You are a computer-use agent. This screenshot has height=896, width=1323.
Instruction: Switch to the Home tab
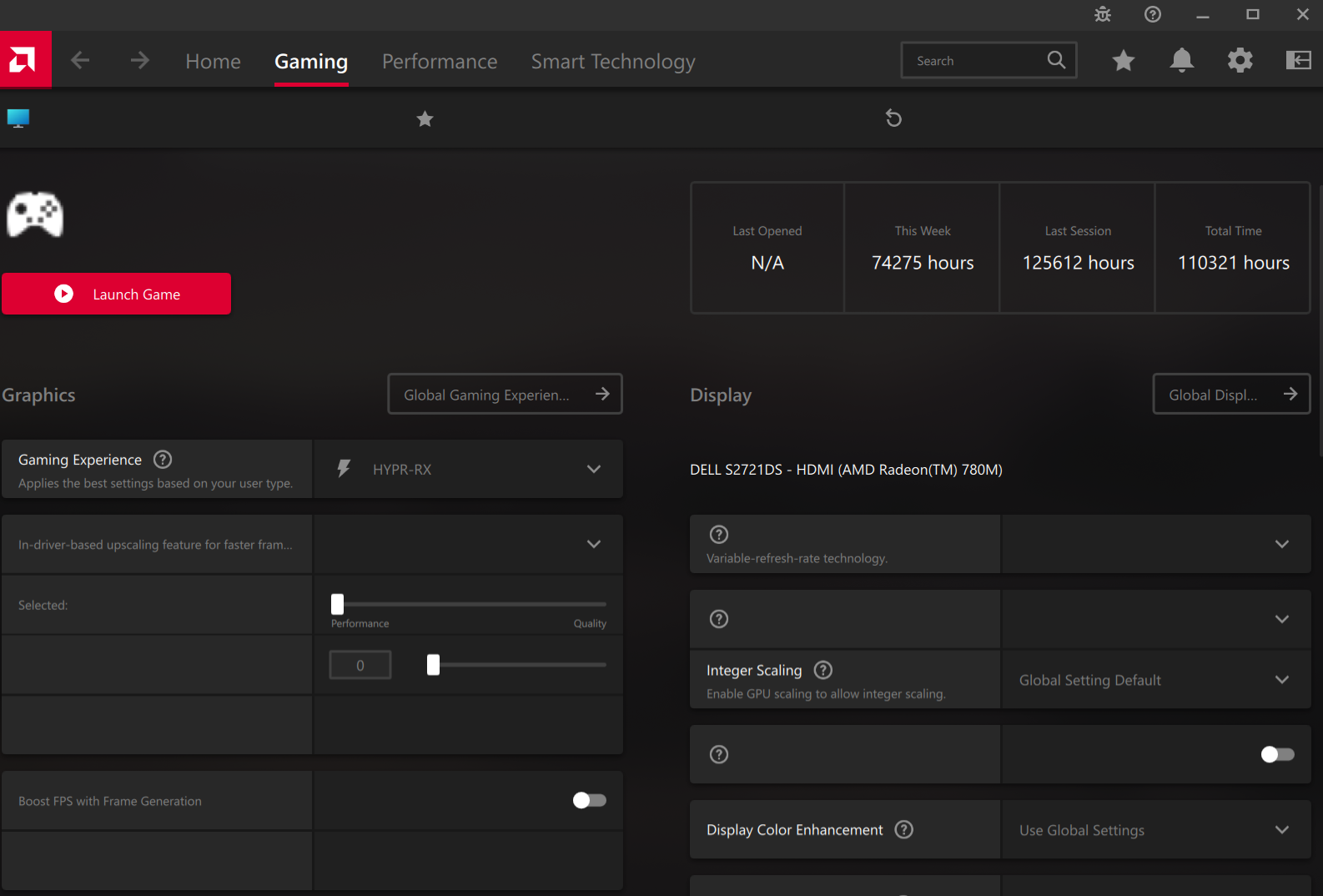tap(213, 61)
